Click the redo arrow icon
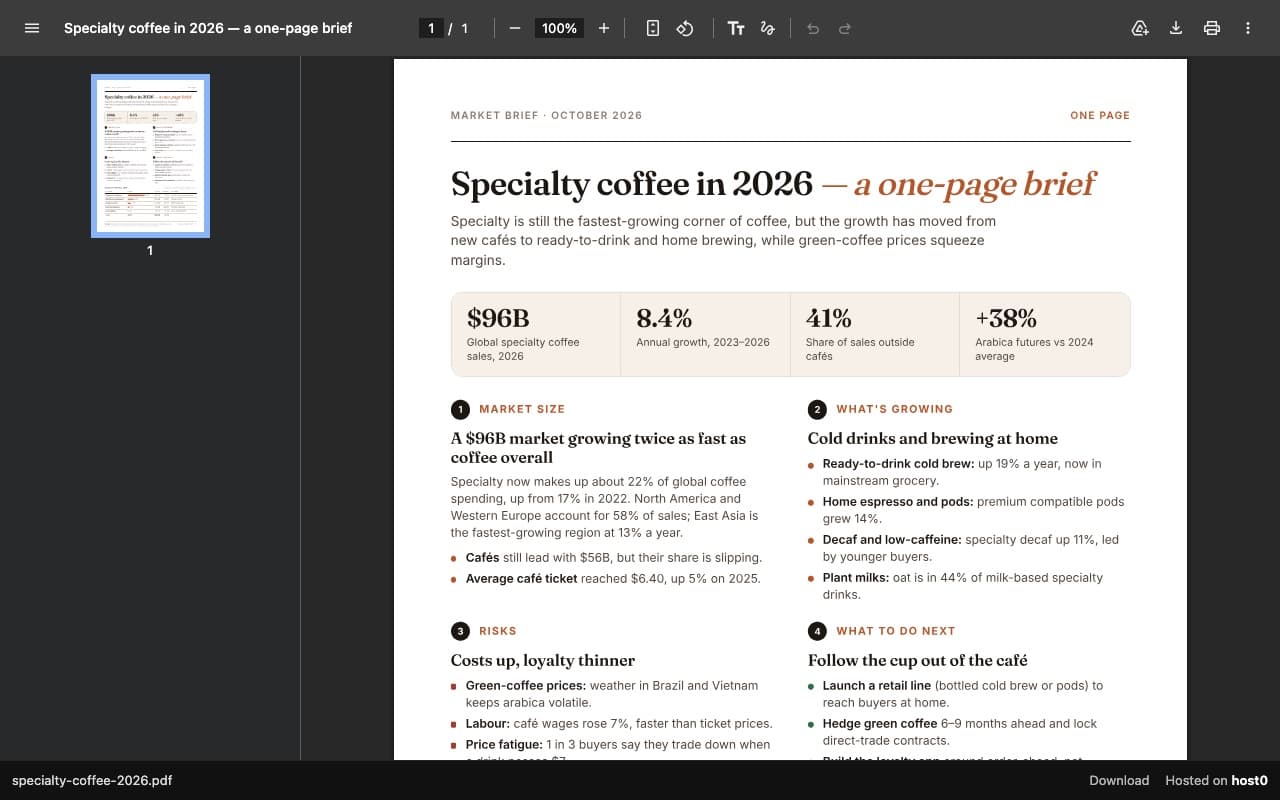The image size is (1280, 800). coord(845,28)
